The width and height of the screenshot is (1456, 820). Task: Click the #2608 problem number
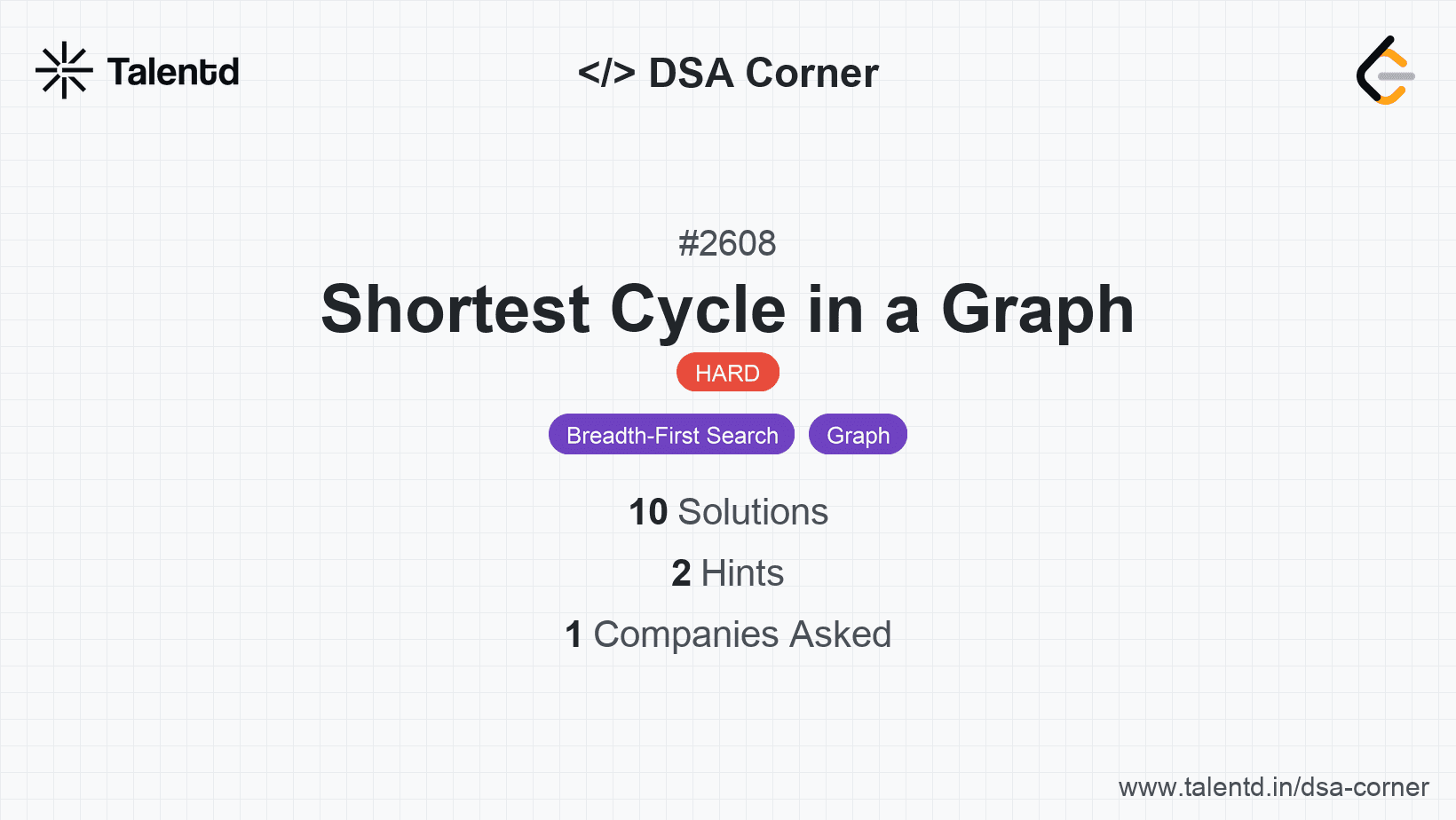pyautogui.click(x=727, y=243)
